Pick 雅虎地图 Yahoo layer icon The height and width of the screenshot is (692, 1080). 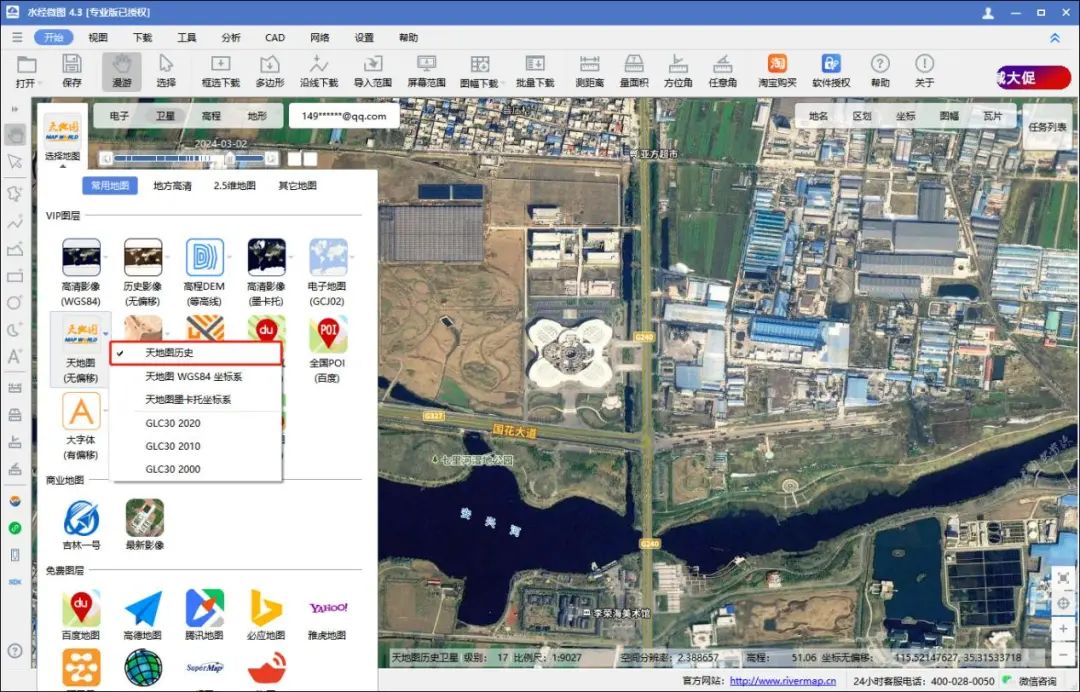(328, 609)
